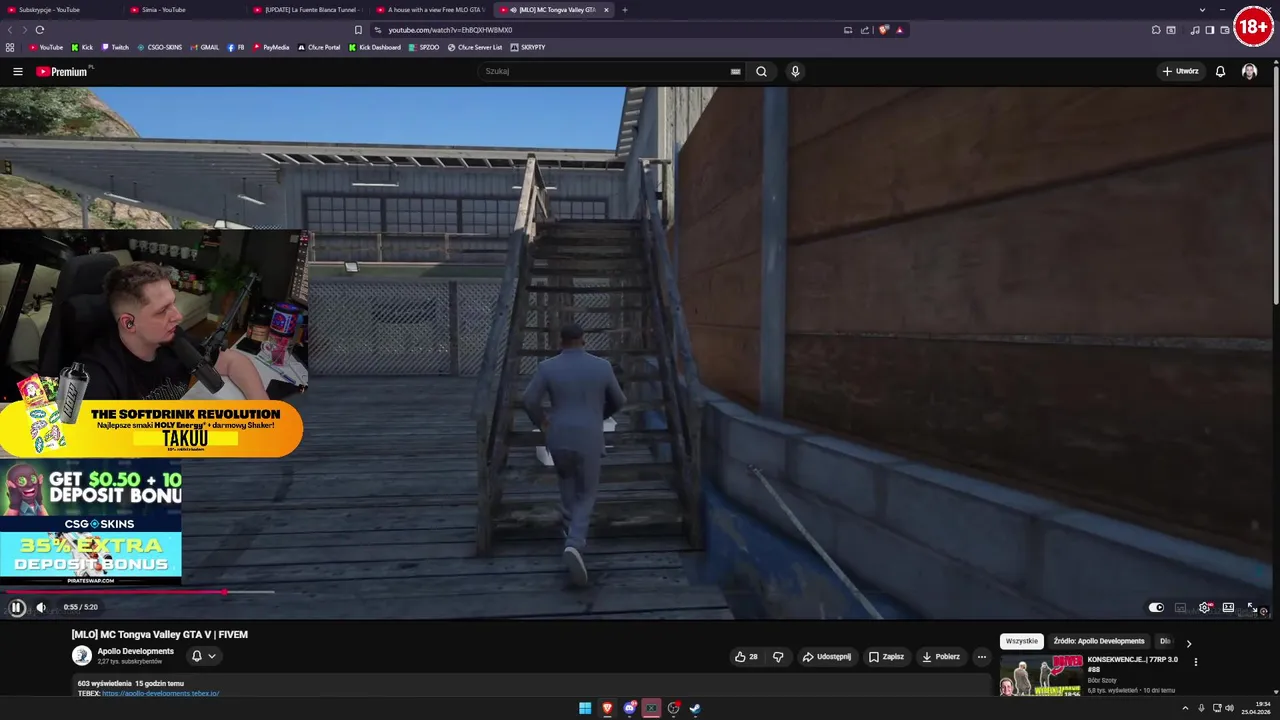The image size is (1280, 720).
Task: Open the player settings gear
Action: pyautogui.click(x=1204, y=607)
